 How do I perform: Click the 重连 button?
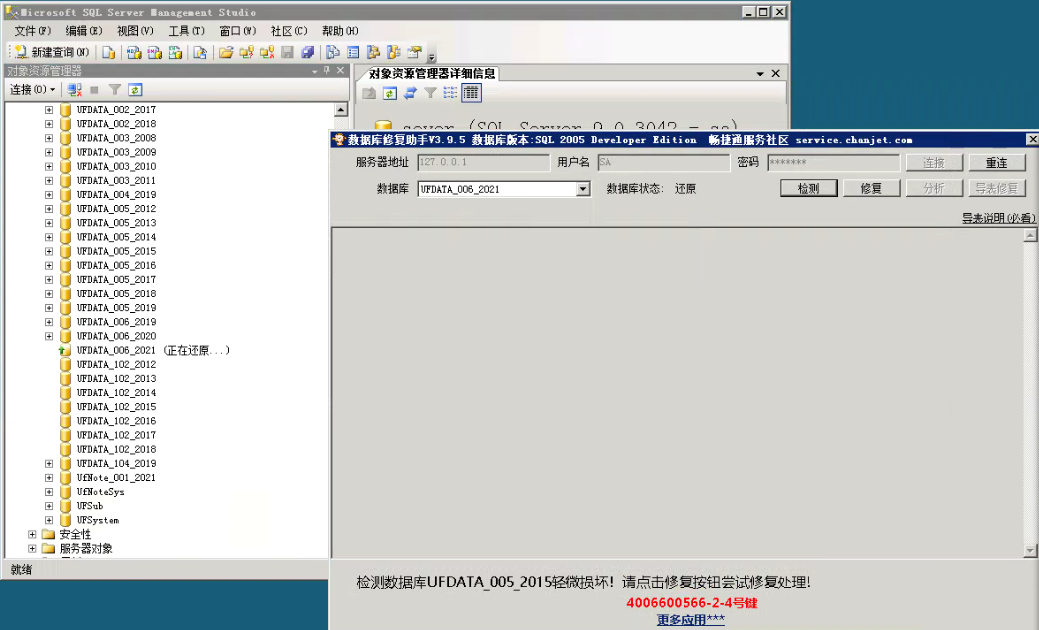click(x=997, y=162)
